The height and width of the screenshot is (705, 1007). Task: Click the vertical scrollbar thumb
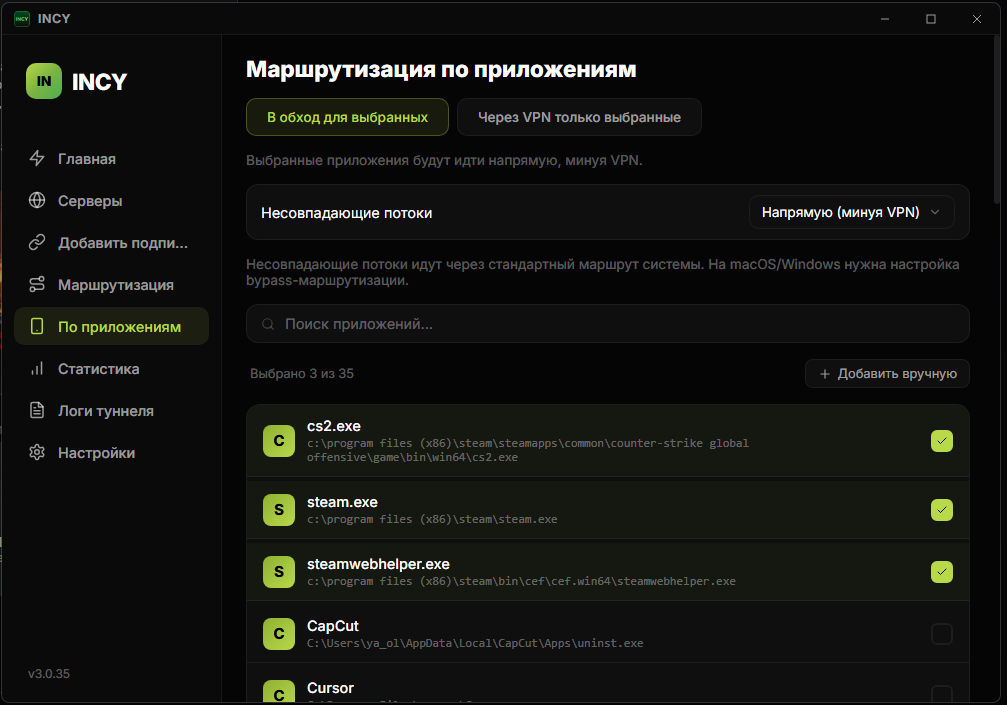(x=997, y=119)
